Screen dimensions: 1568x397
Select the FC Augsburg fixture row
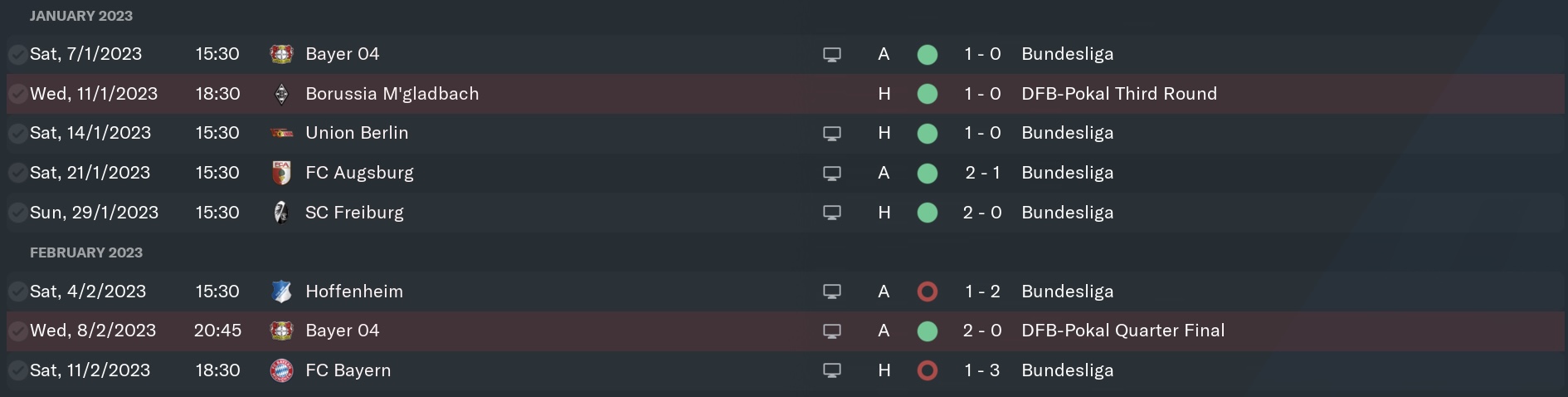coord(785,173)
